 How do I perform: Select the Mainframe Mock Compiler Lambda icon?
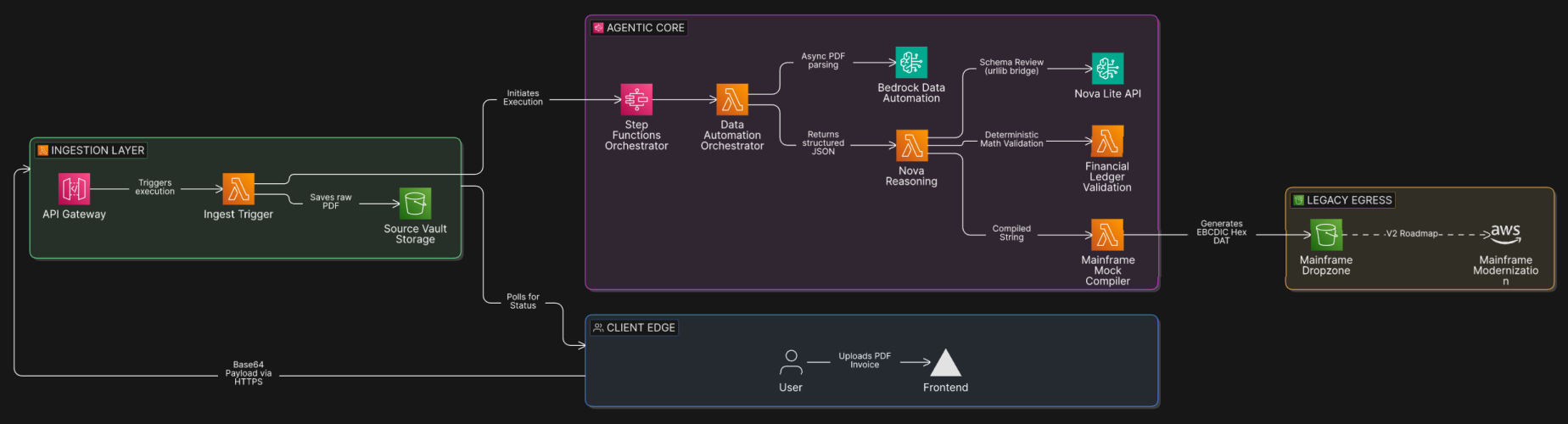[x=1107, y=235]
